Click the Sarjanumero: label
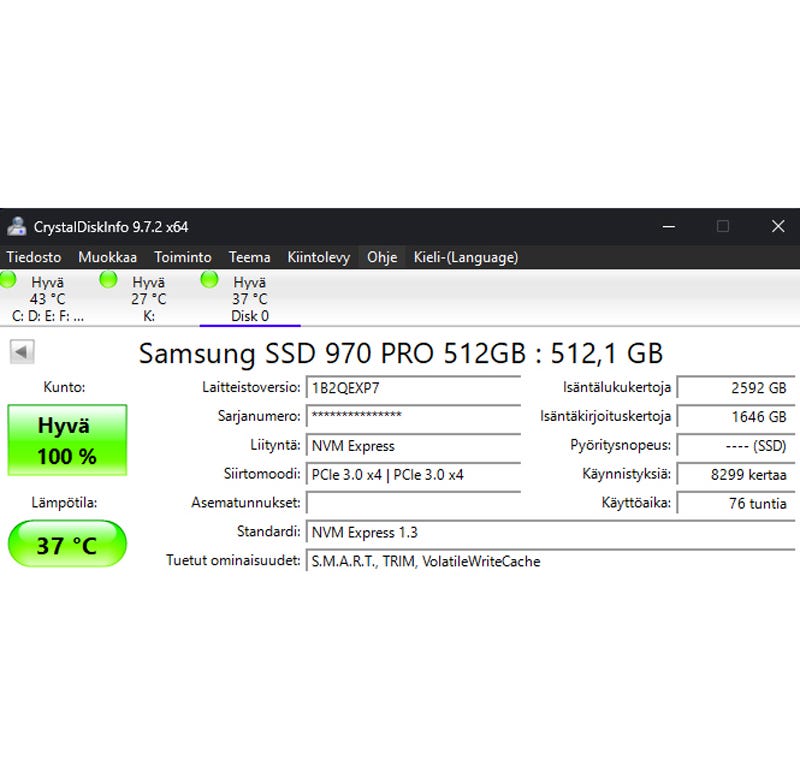Viewport: 800px width, 784px height. (x=259, y=416)
